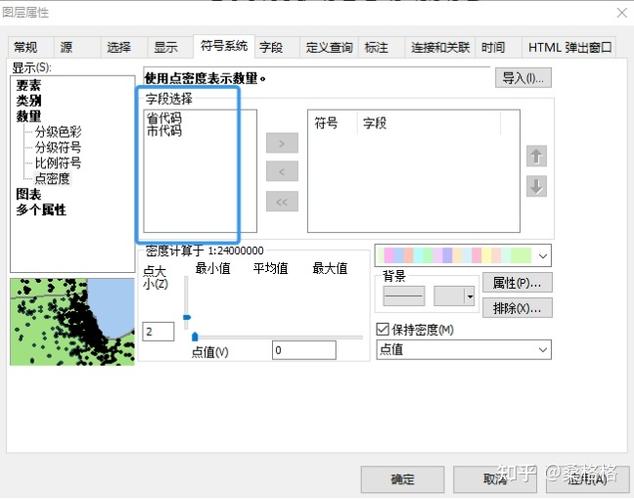Screen dimensions: 634x500
Task: Select the 符号系统 tab
Action: [224, 46]
